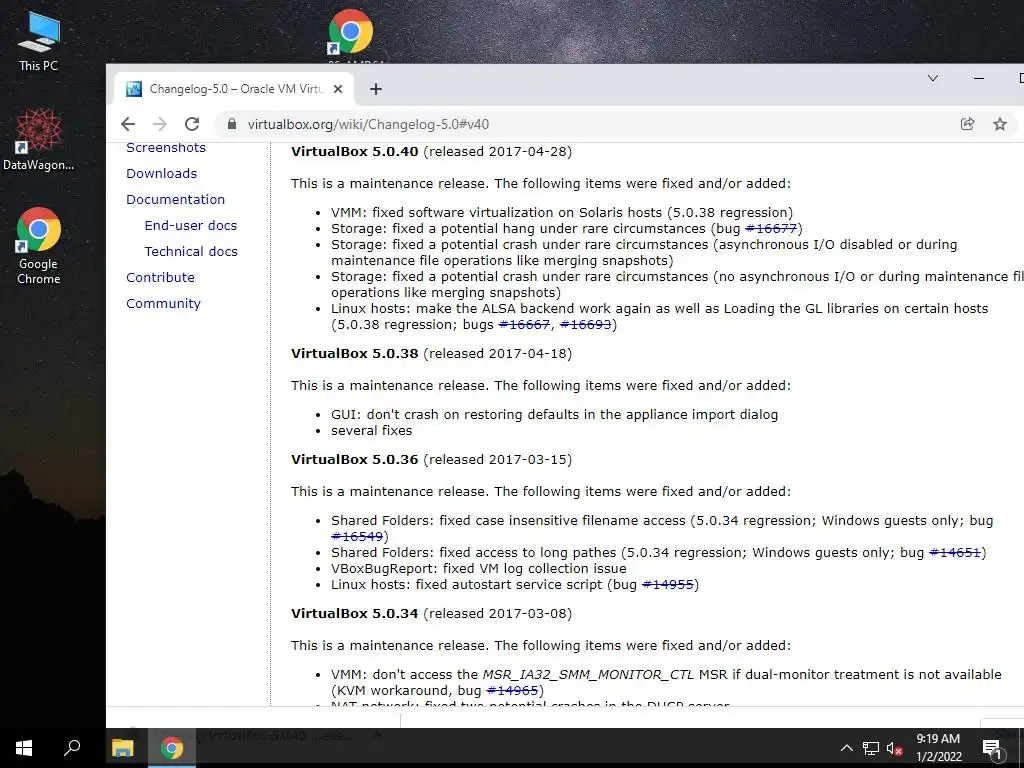The image size is (1024, 768).
Task: Open the clock showing 9:19 AM
Action: pos(938,748)
